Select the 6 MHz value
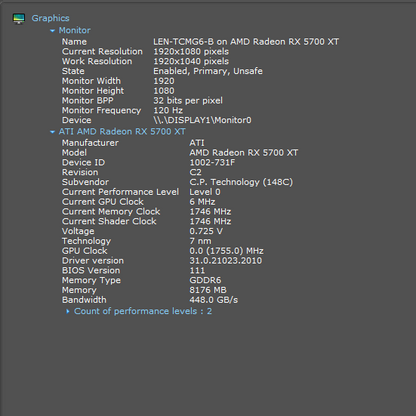Viewport: 416px width, 416px height. point(202,202)
